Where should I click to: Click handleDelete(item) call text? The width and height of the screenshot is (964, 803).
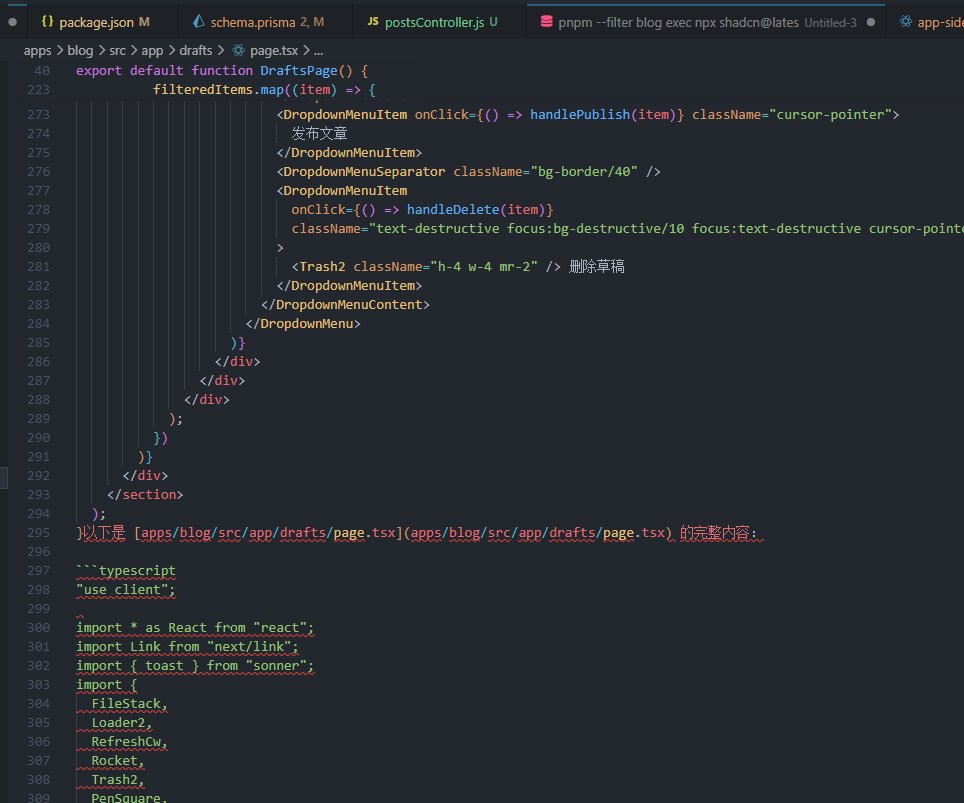pos(475,210)
